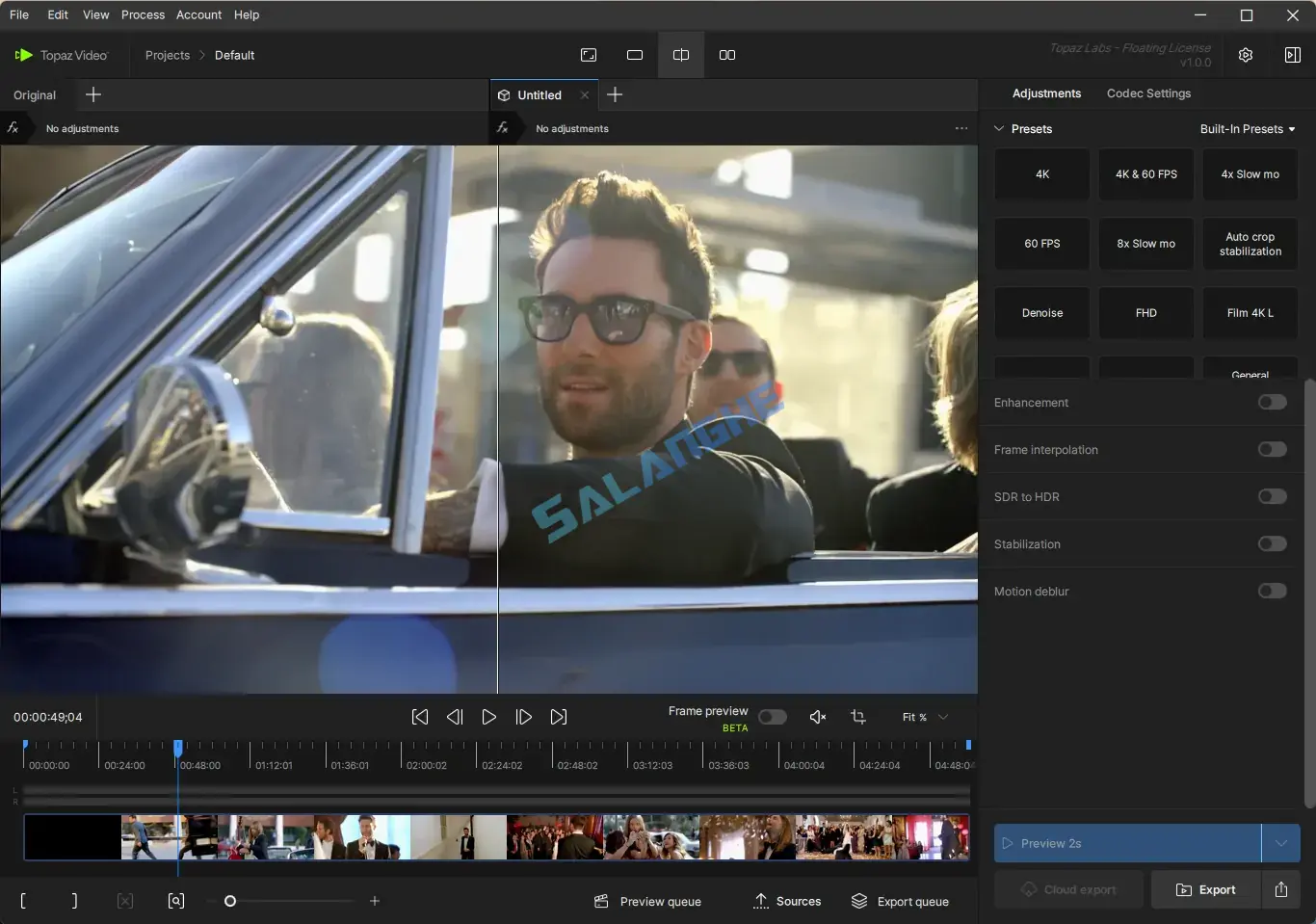Jump to the first frame
This screenshot has width=1316, height=924.
pyautogui.click(x=420, y=717)
